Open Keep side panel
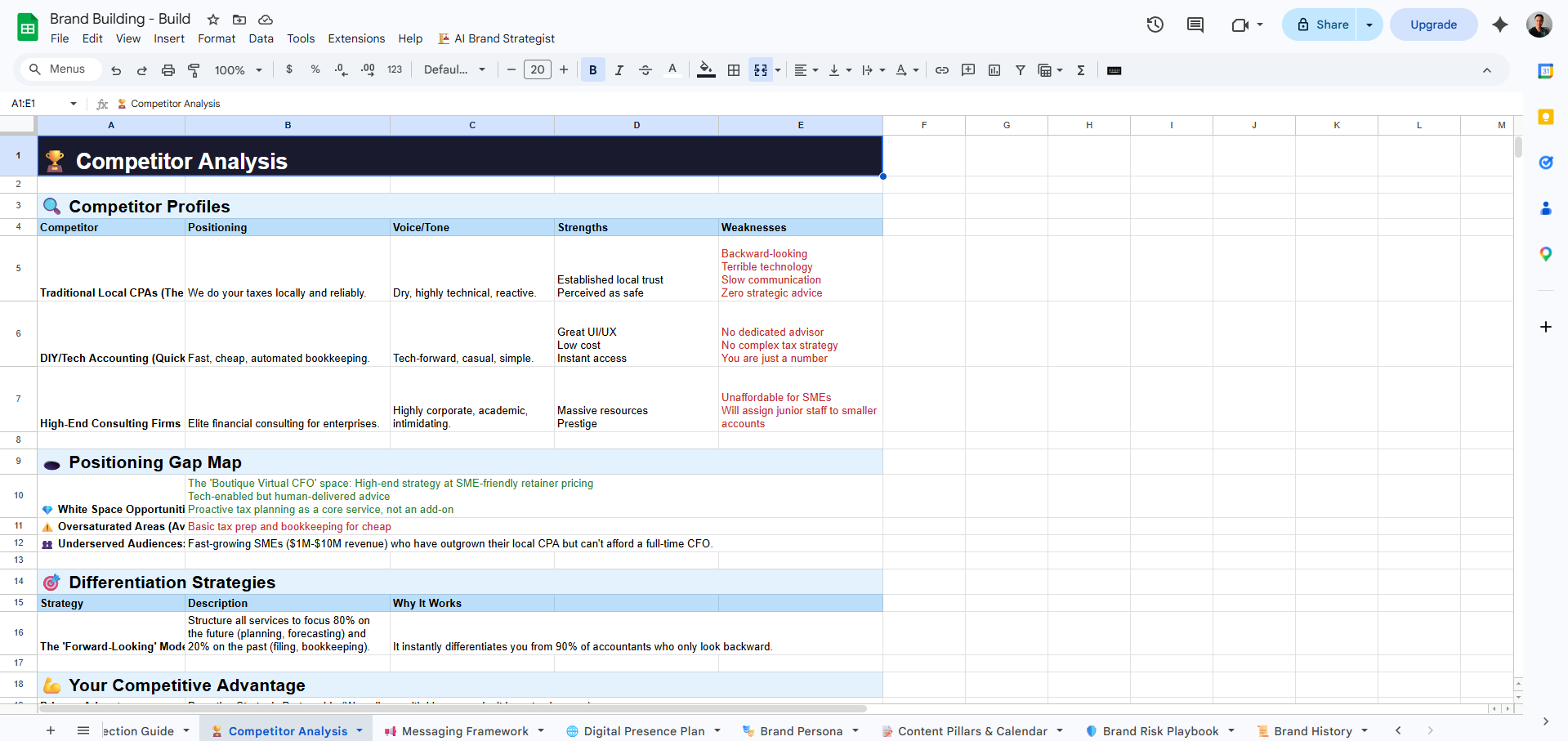Viewport: 1568px width, 741px height. [x=1546, y=117]
